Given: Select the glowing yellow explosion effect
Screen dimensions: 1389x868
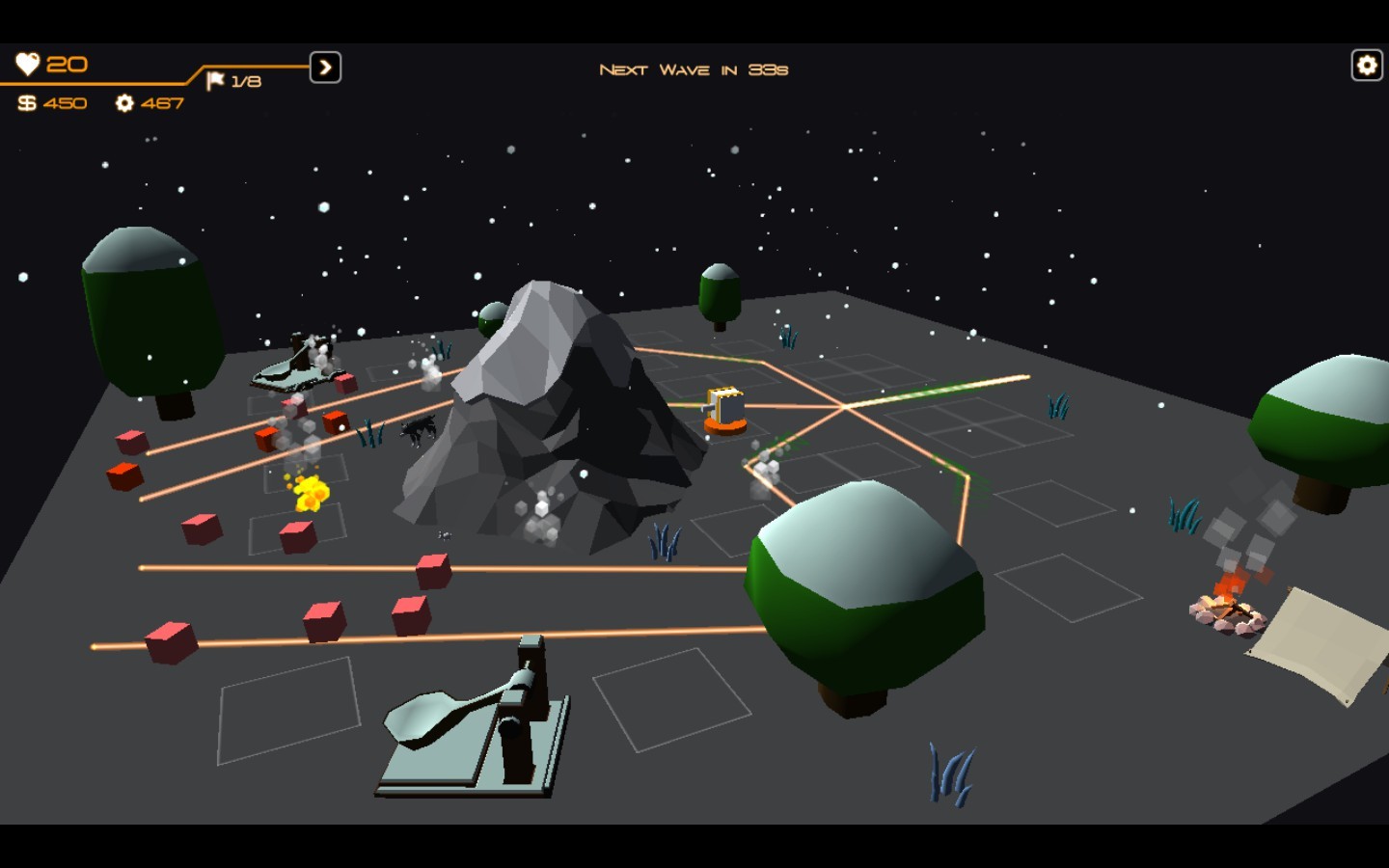Looking at the screenshot, I should (311, 492).
